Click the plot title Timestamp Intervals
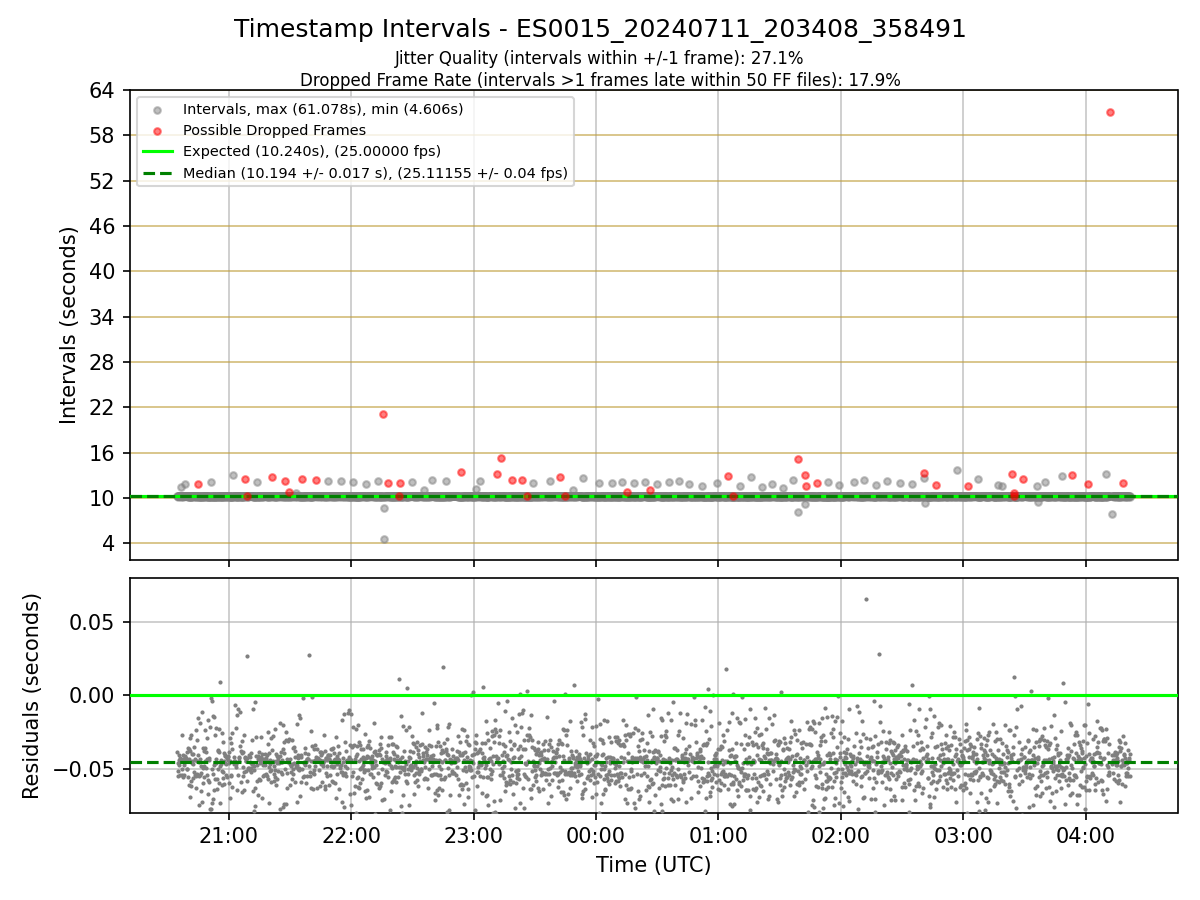 (x=600, y=29)
